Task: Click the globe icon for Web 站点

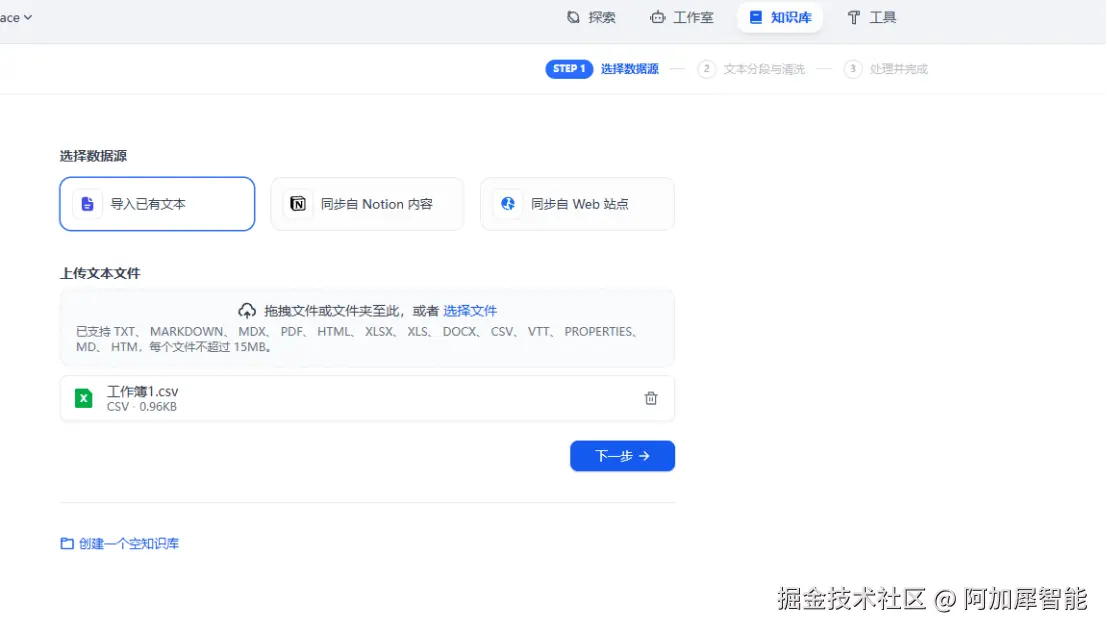Action: coord(508,204)
